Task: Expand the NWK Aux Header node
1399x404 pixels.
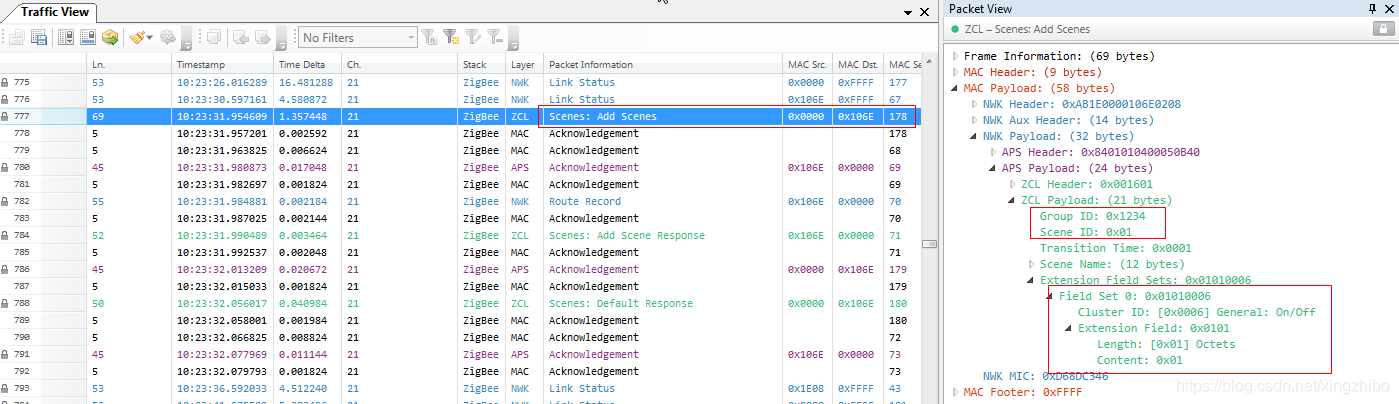Action: click(x=975, y=120)
